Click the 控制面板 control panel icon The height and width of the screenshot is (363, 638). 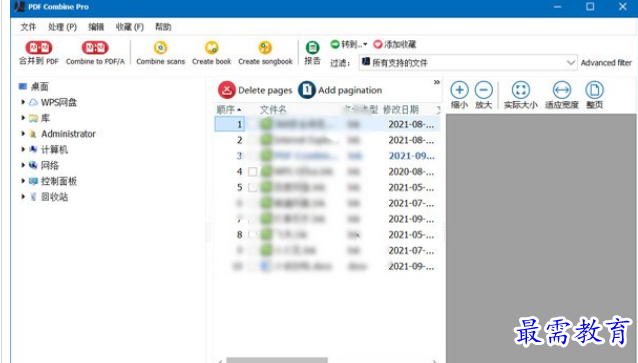pos(33,181)
